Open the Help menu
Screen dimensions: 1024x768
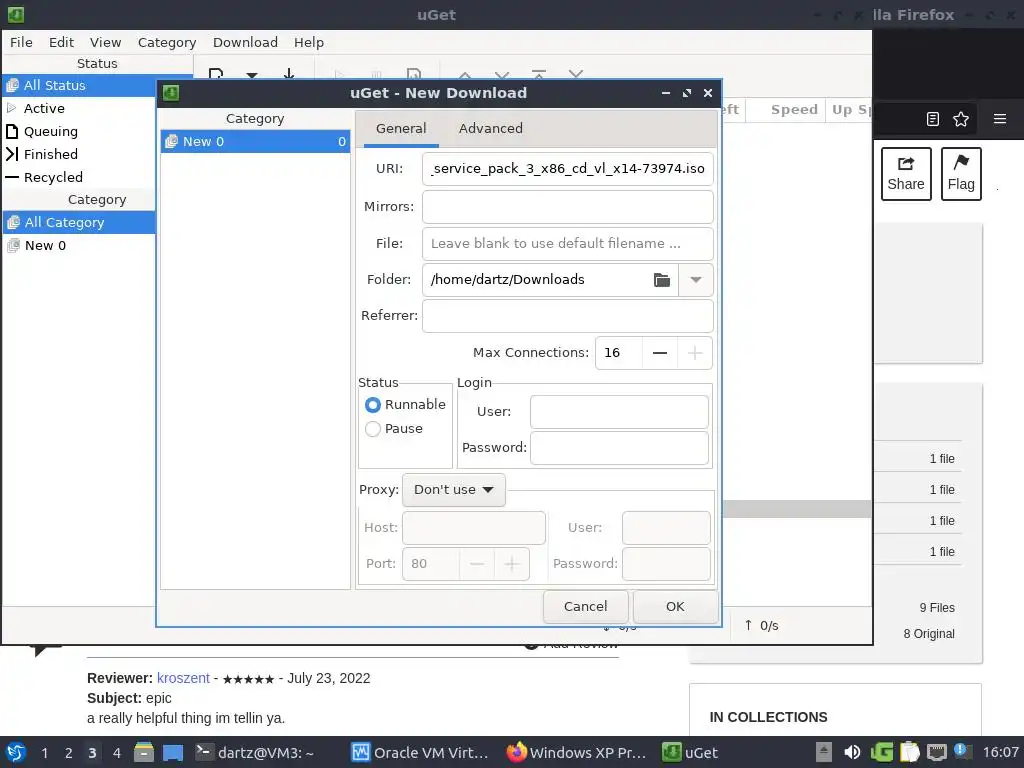pyautogui.click(x=308, y=42)
